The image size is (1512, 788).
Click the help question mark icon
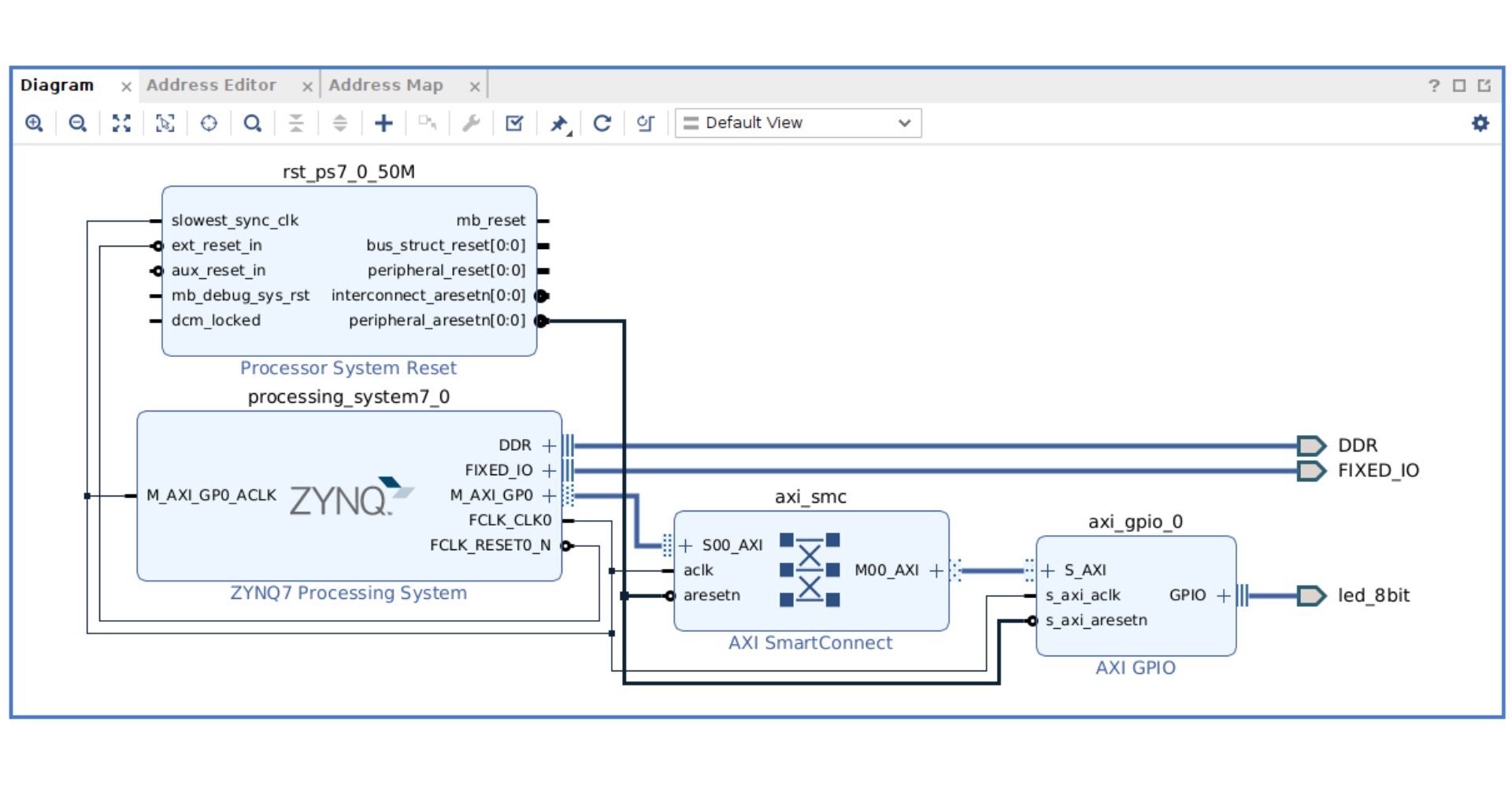point(1433,85)
